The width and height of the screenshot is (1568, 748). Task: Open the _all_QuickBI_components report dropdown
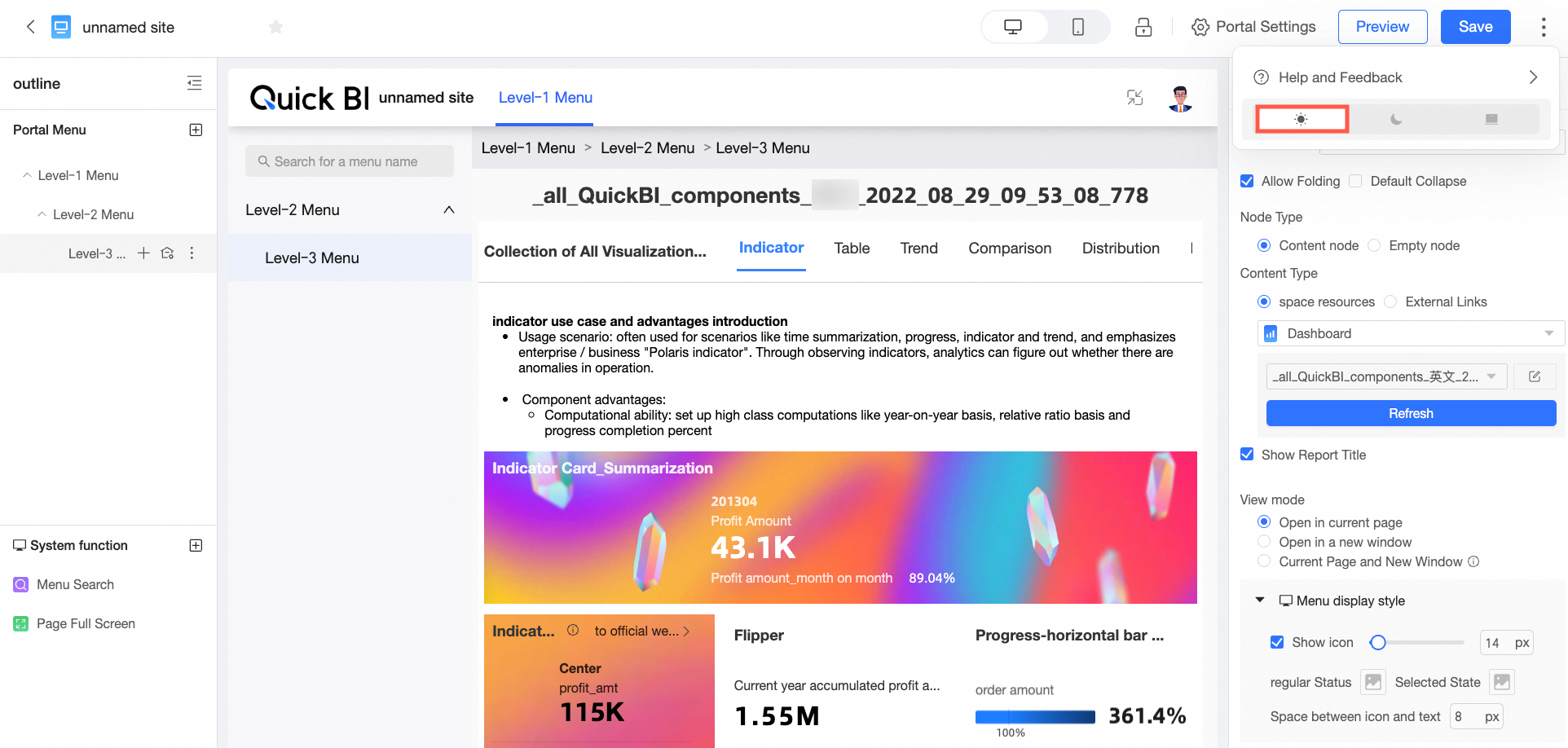coord(1386,376)
